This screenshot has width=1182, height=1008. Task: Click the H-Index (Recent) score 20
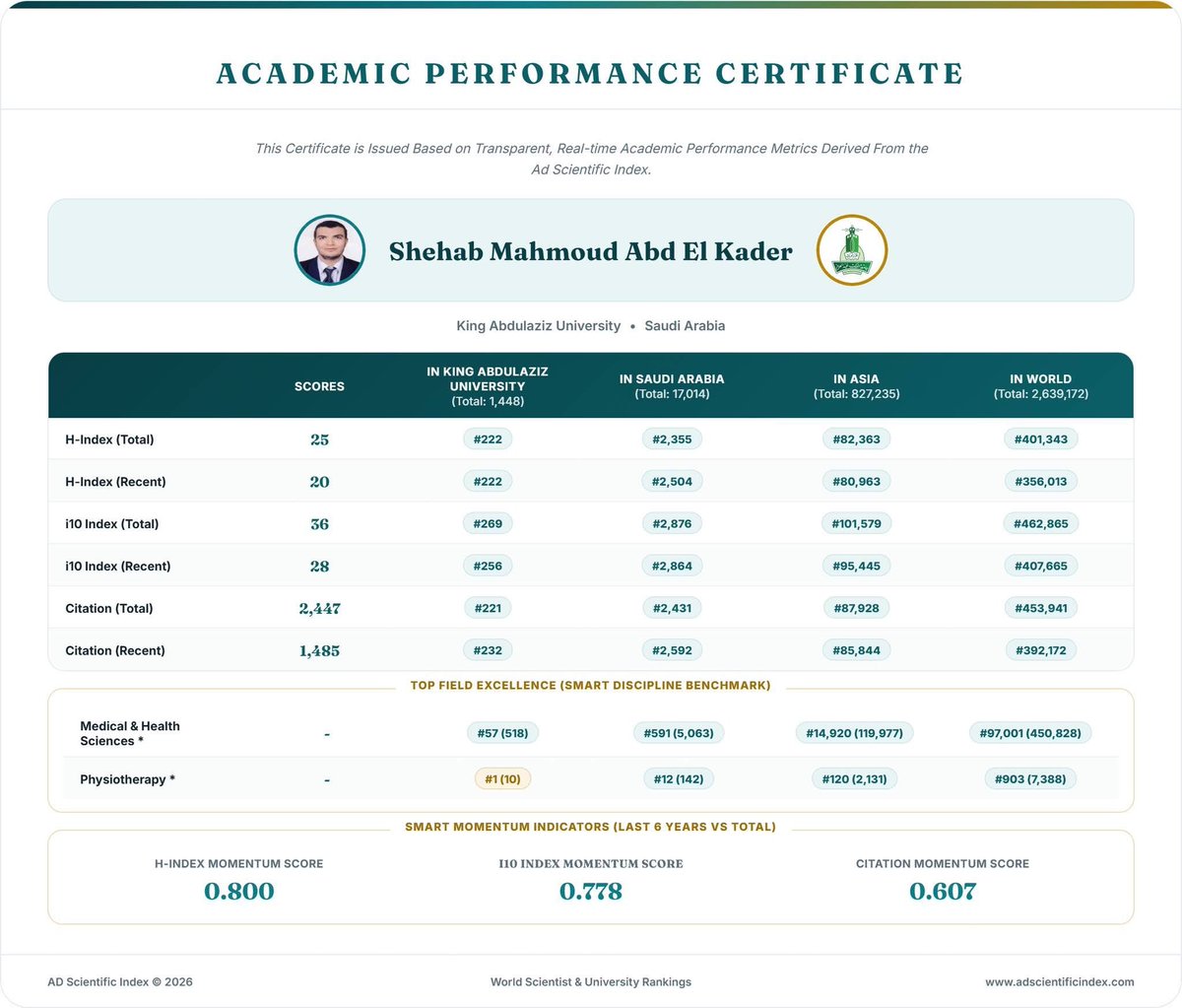[319, 482]
